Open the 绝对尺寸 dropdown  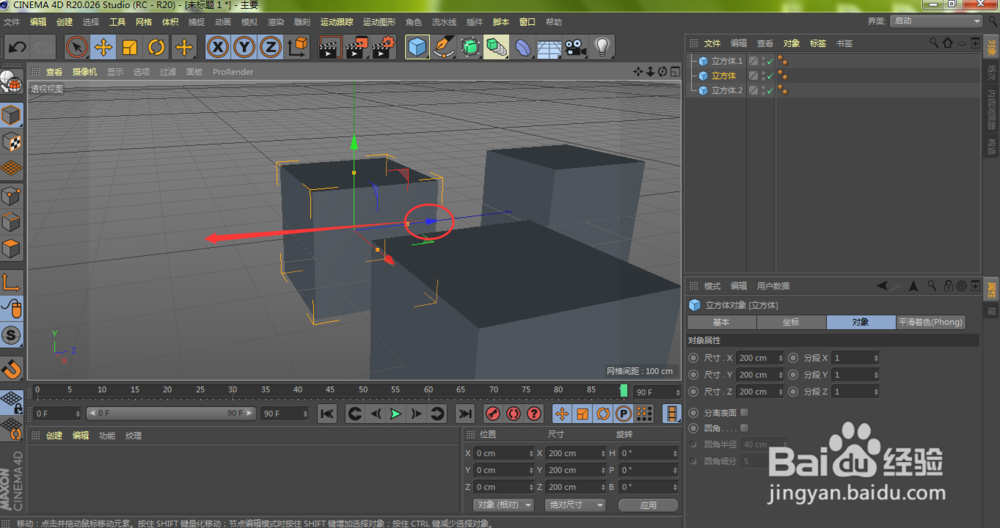(575, 504)
